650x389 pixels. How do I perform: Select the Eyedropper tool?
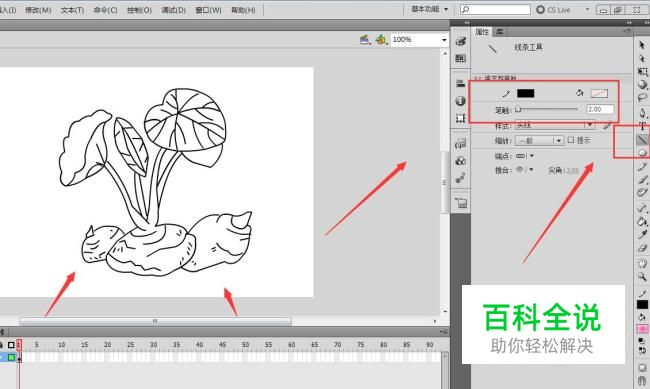[642, 234]
